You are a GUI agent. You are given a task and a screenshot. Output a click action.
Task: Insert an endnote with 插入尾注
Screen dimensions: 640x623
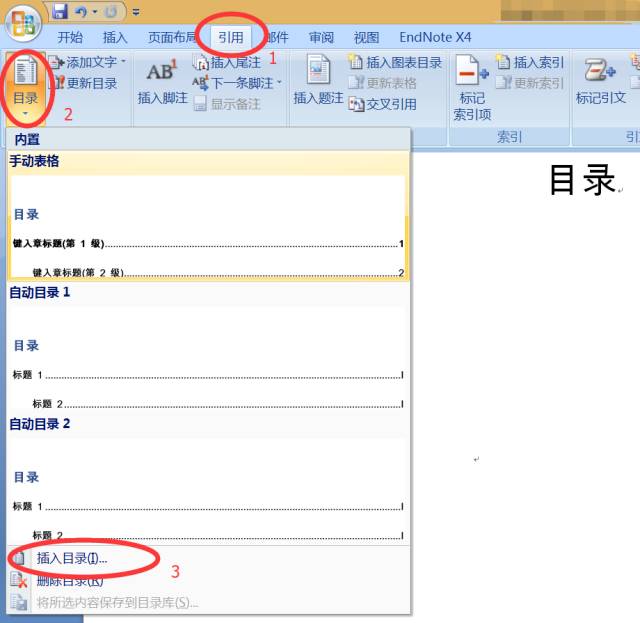227,62
